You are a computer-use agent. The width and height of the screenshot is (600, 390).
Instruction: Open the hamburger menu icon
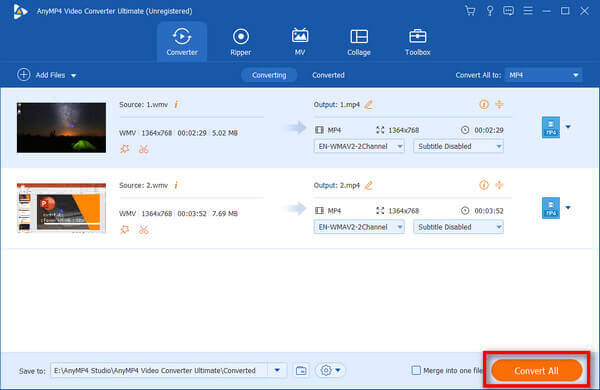tap(528, 11)
